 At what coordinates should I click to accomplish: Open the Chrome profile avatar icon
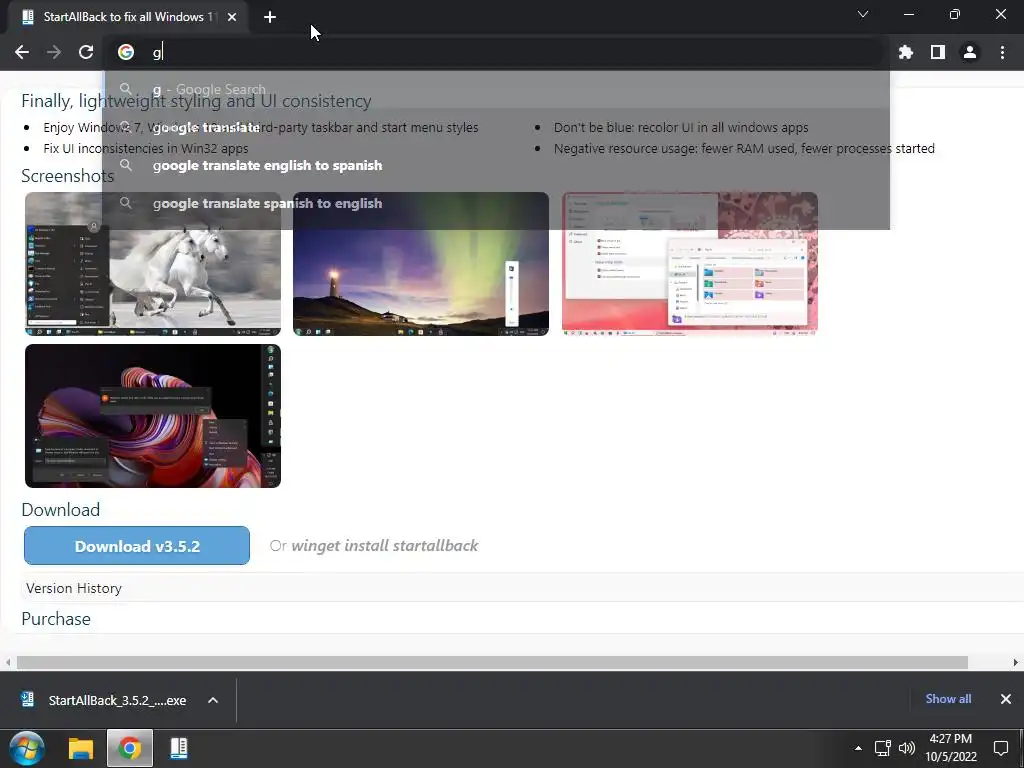click(970, 52)
